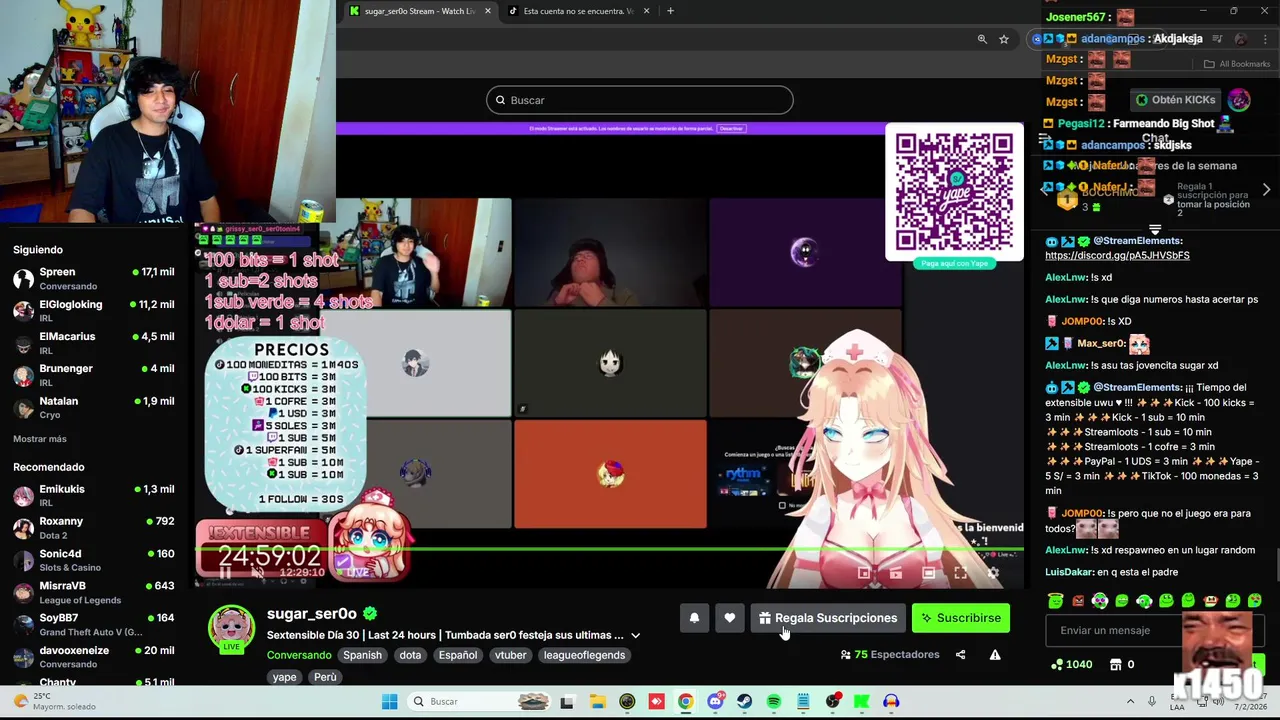Screen dimensions: 1280x720
Task: Expand followed channels with Mostrar más
Action: (40, 439)
